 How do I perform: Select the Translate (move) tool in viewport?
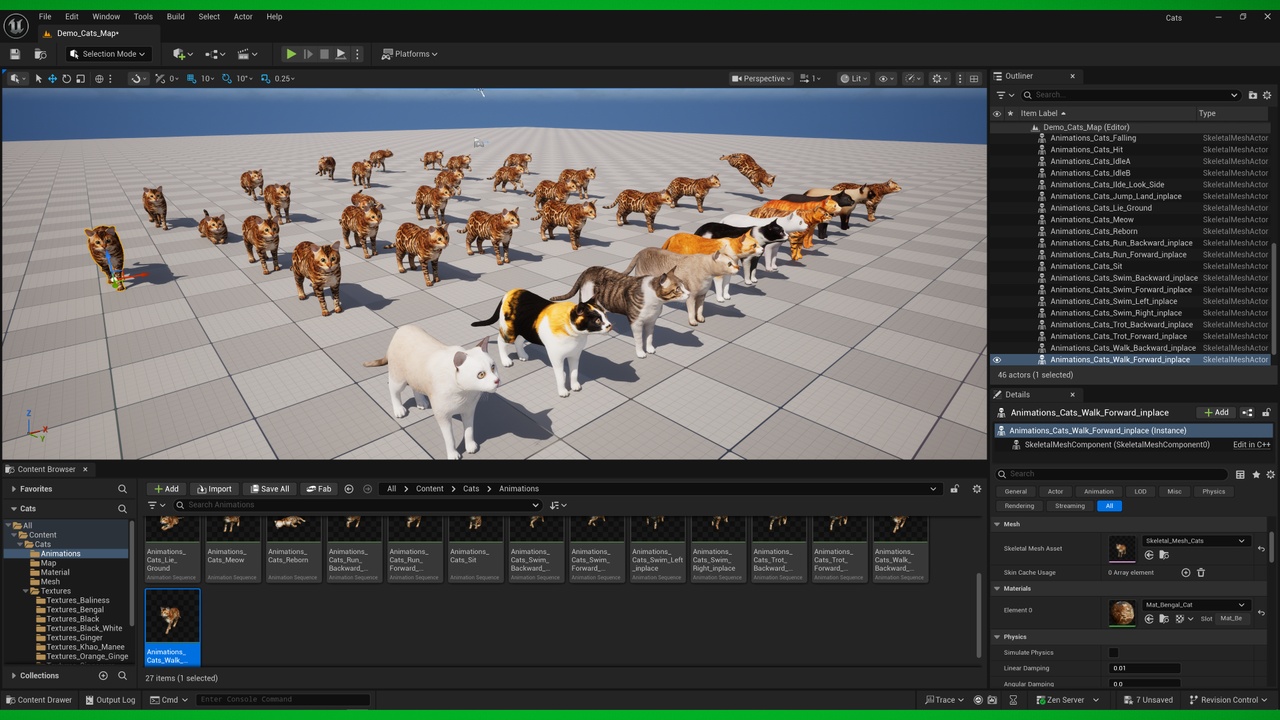point(52,78)
